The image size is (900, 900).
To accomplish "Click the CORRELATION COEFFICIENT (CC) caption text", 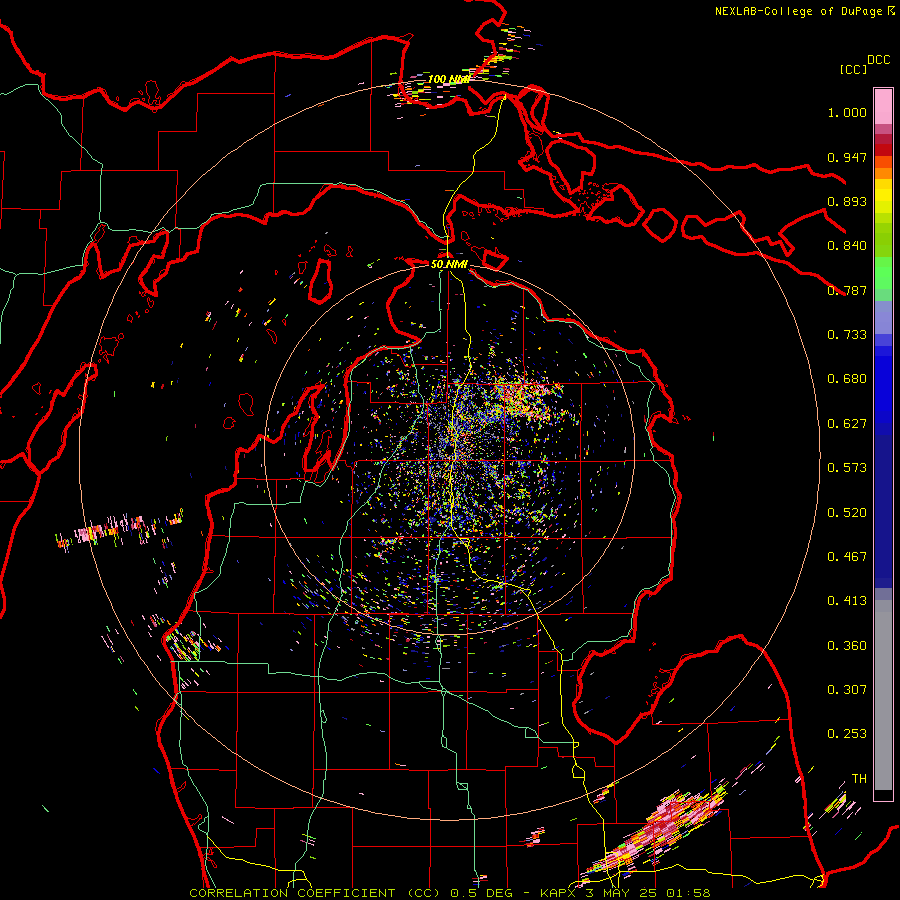I will pyautogui.click(x=316, y=893).
